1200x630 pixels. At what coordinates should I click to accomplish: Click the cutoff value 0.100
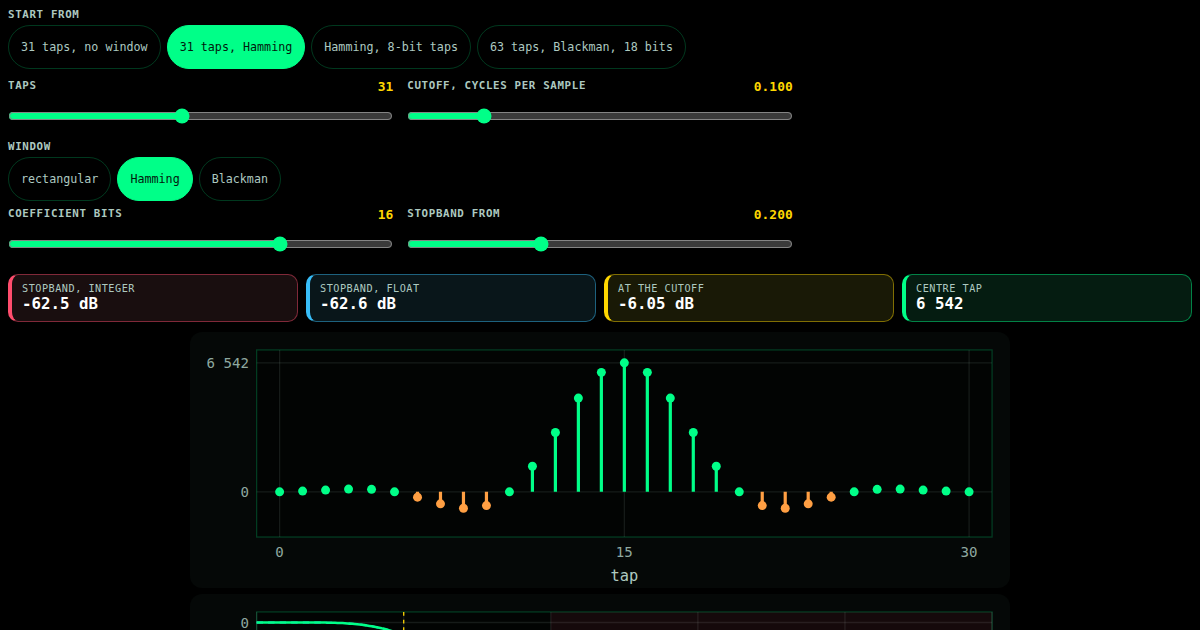pyautogui.click(x=773, y=87)
